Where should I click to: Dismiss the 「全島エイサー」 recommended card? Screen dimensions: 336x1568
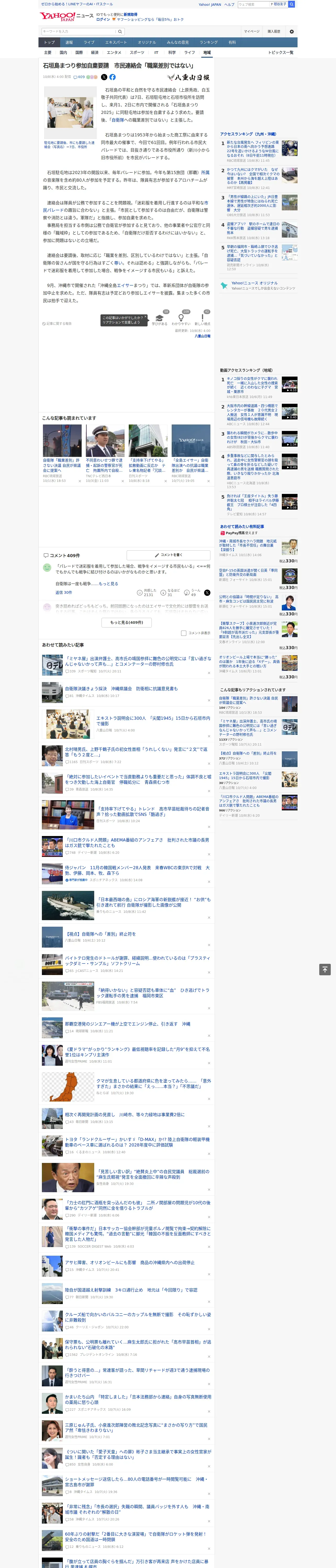pyautogui.click(x=208, y=481)
